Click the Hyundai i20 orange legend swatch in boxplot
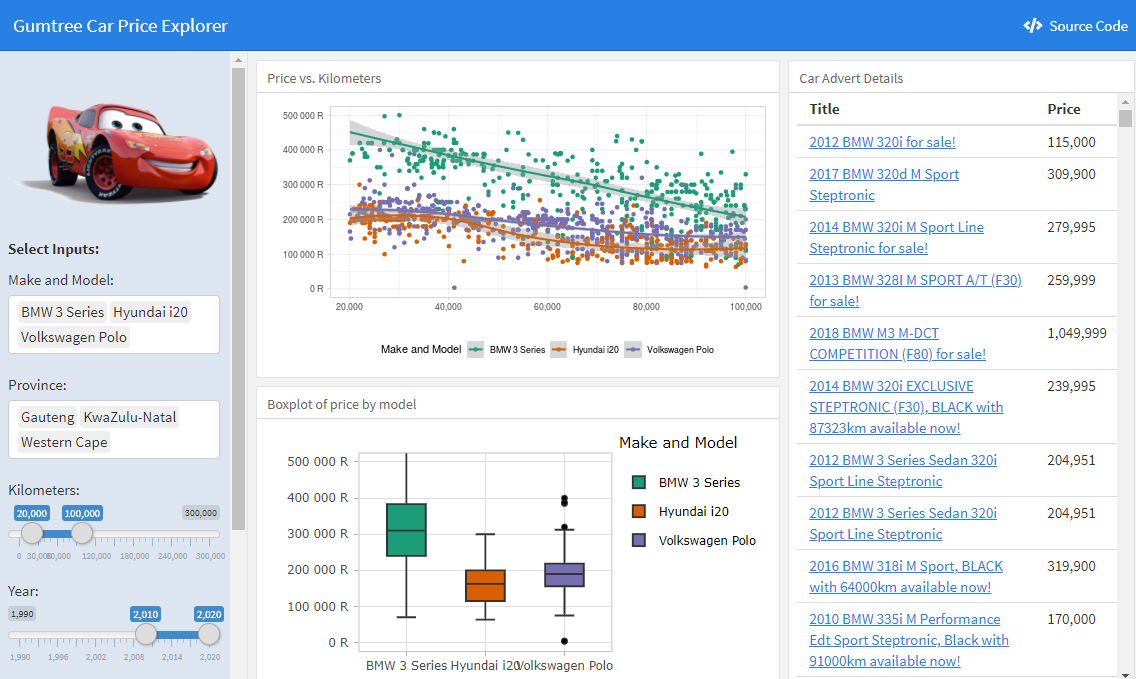Viewport: 1136px width, 679px height. [x=638, y=511]
